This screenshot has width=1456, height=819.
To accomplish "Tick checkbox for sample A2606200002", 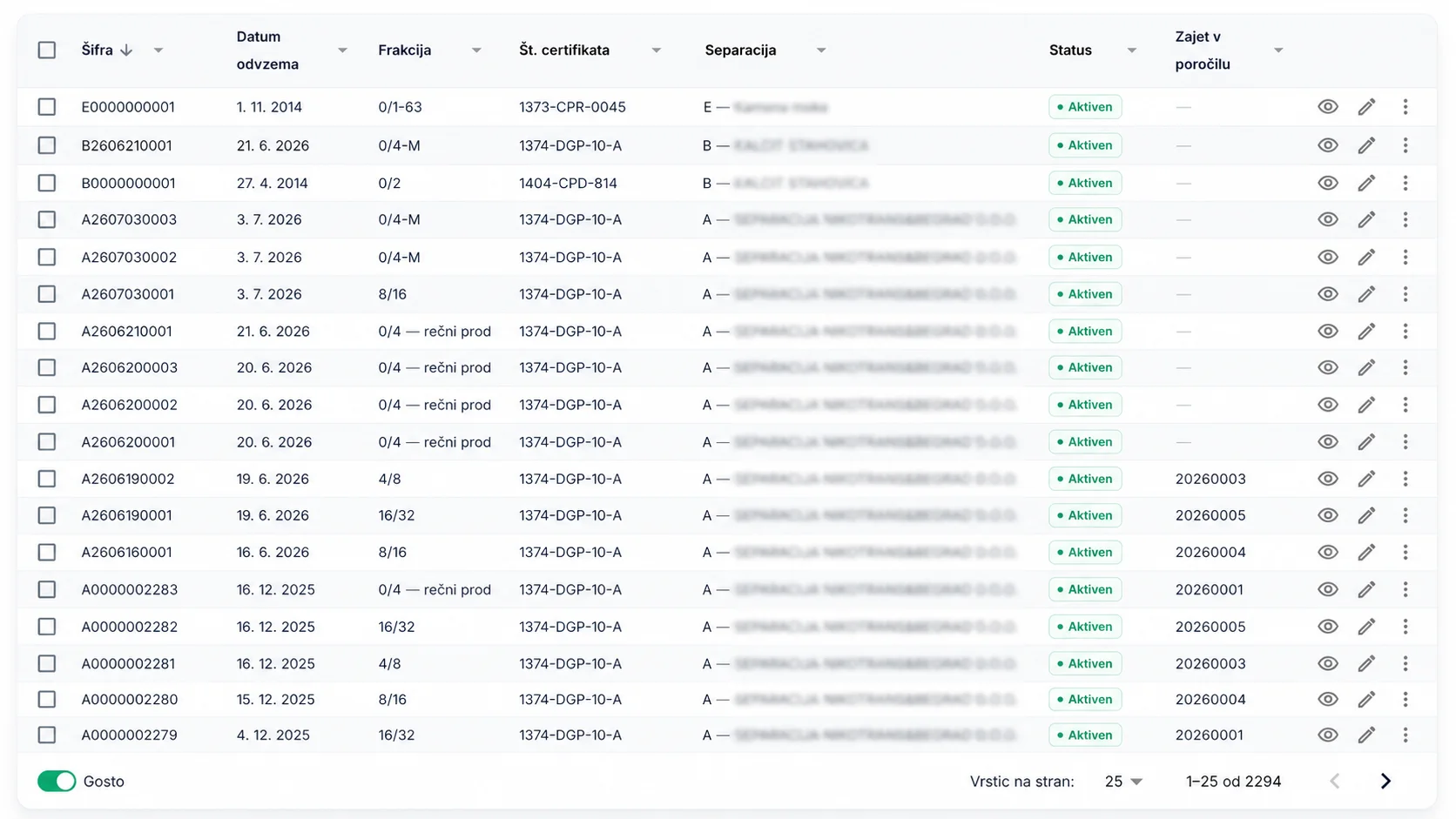I will (x=47, y=405).
